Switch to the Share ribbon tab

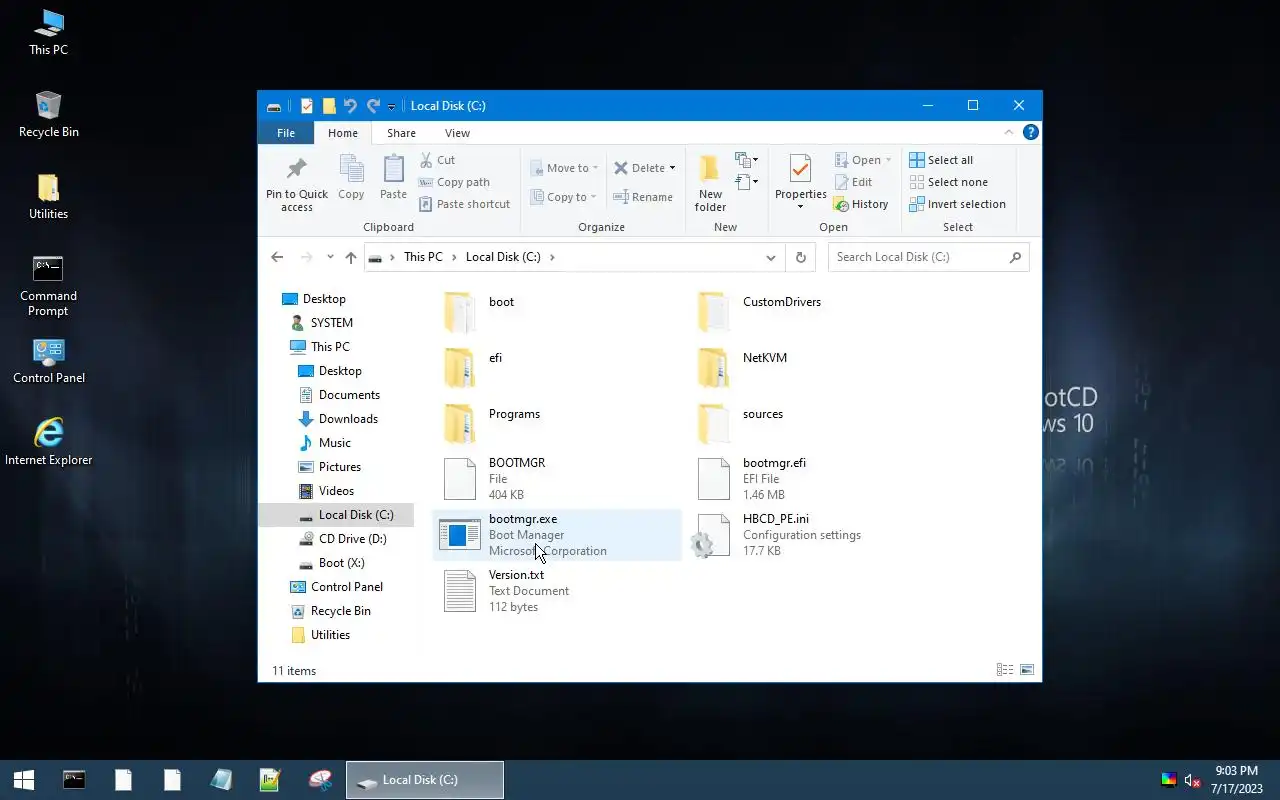401,133
